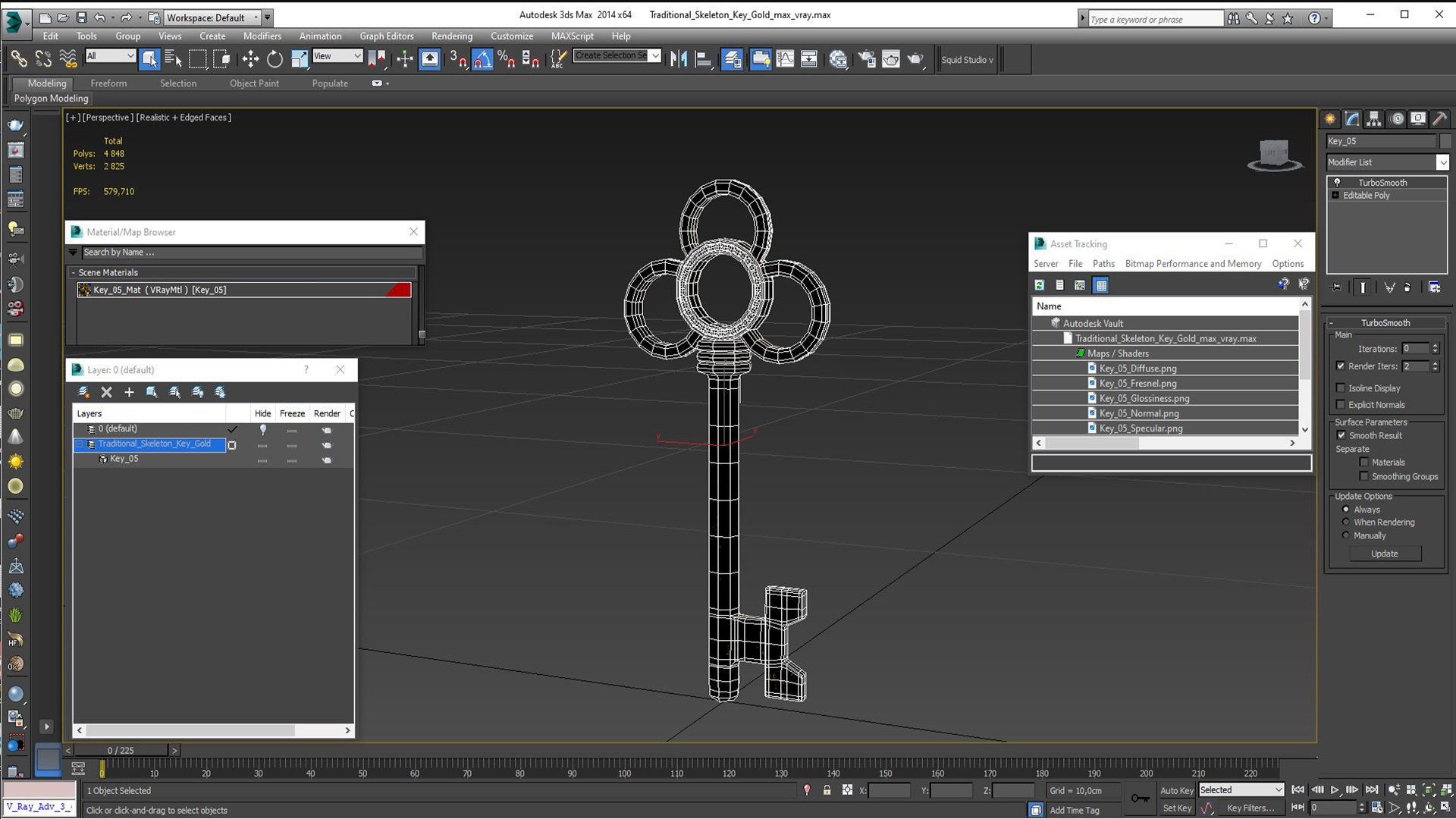Click the ViewCube in the viewport
Screen dimensions: 1456x819
tap(1274, 155)
